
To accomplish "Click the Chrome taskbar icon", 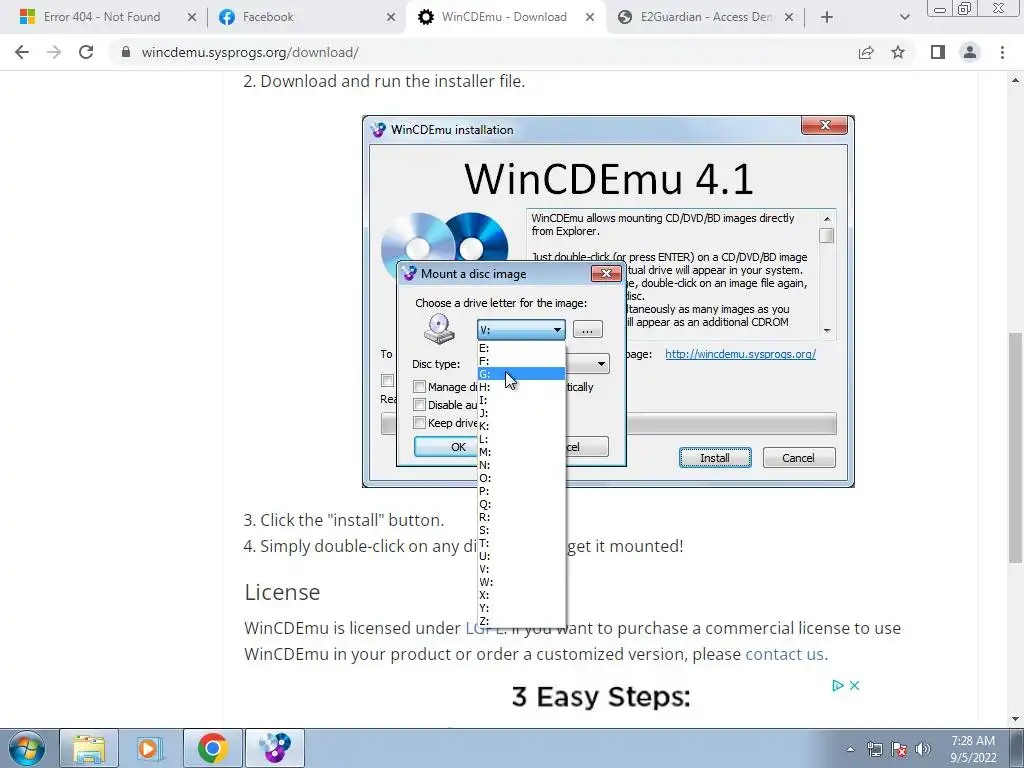I will pyautogui.click(x=212, y=748).
